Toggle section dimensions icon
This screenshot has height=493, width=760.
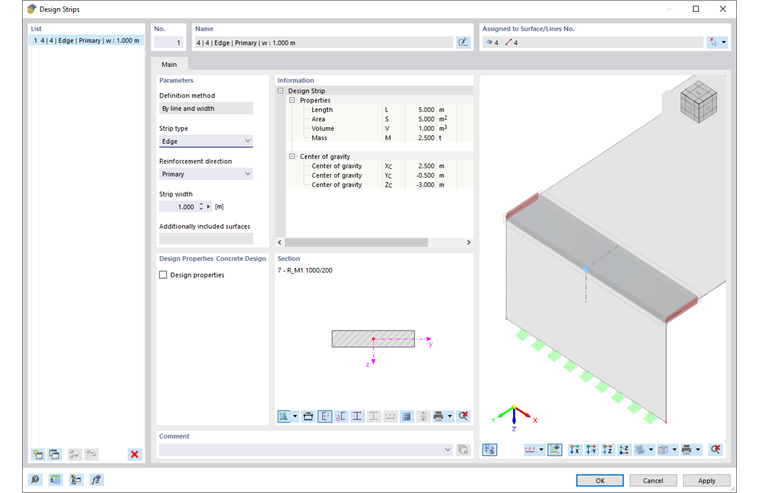click(x=324, y=416)
